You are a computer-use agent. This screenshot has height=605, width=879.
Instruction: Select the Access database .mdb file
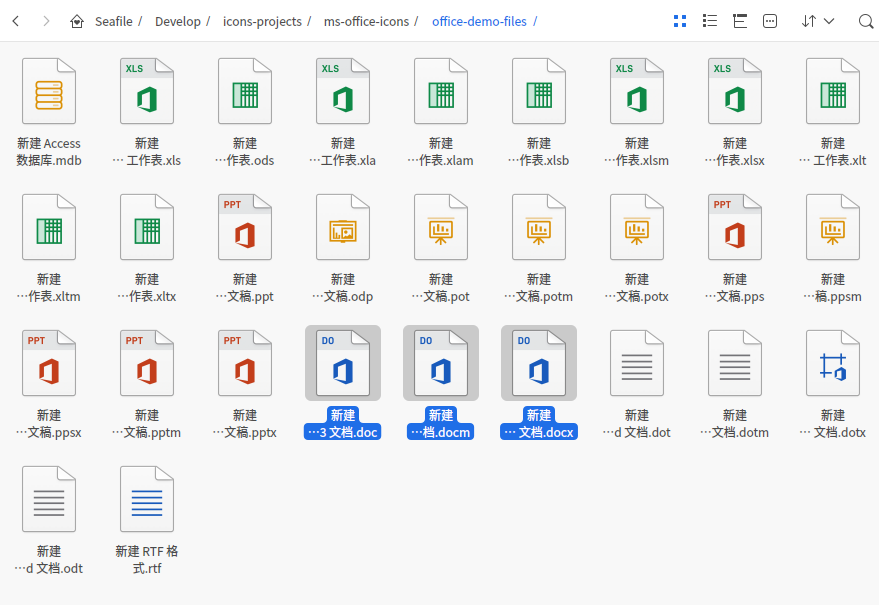pyautogui.click(x=49, y=91)
